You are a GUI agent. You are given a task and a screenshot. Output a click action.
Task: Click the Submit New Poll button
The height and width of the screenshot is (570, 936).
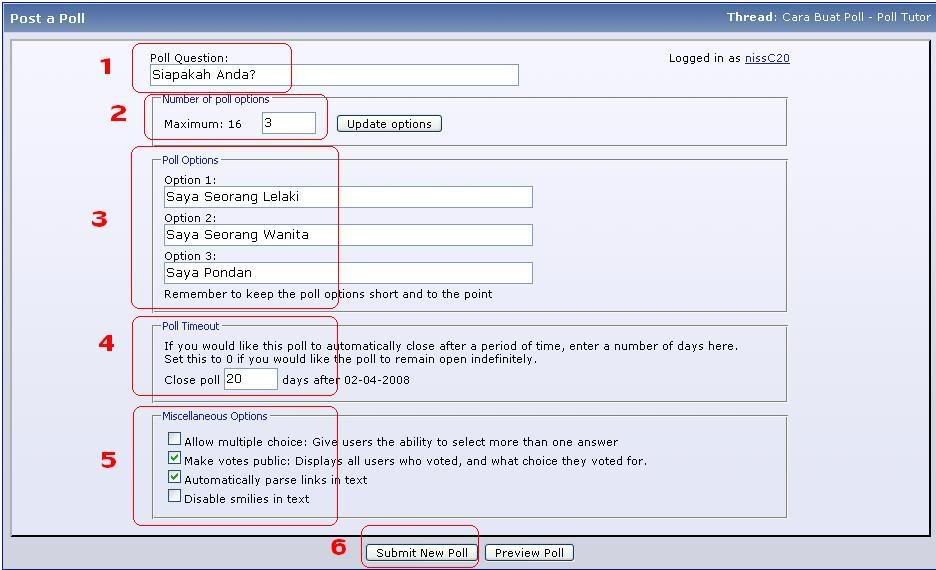421,553
